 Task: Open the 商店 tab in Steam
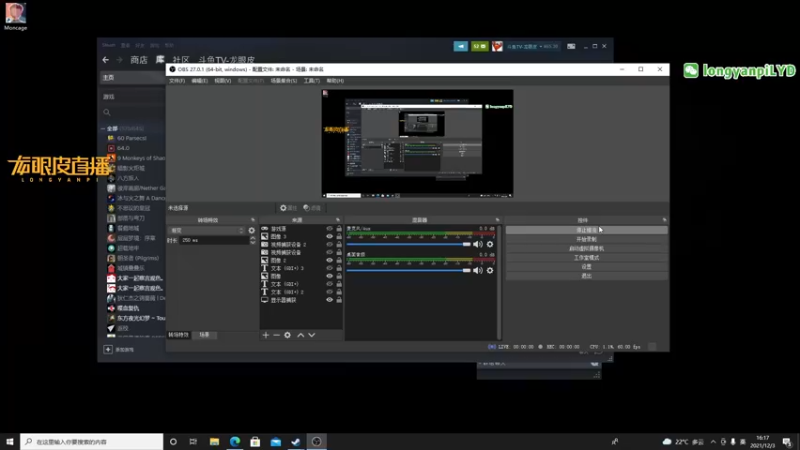tap(139, 60)
